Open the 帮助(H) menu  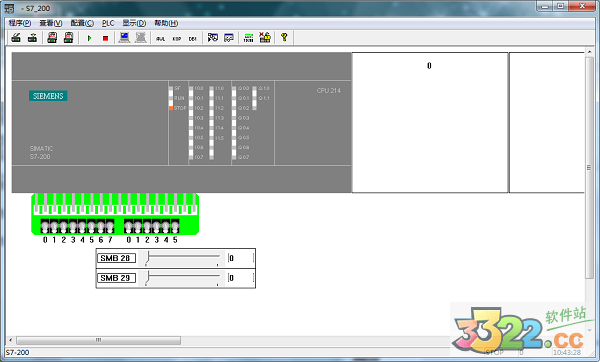pos(166,23)
